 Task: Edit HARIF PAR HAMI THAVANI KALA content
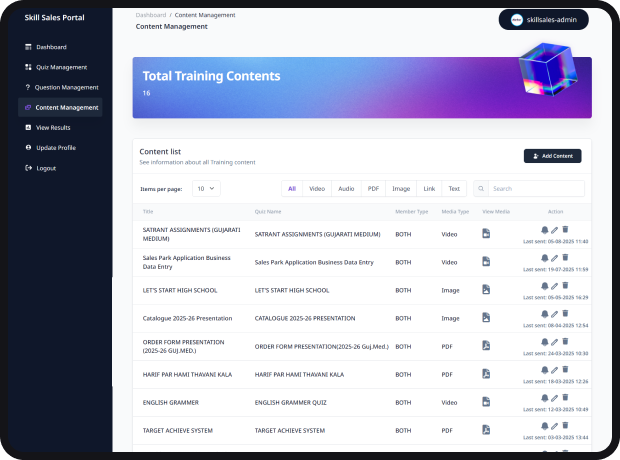click(x=554, y=370)
